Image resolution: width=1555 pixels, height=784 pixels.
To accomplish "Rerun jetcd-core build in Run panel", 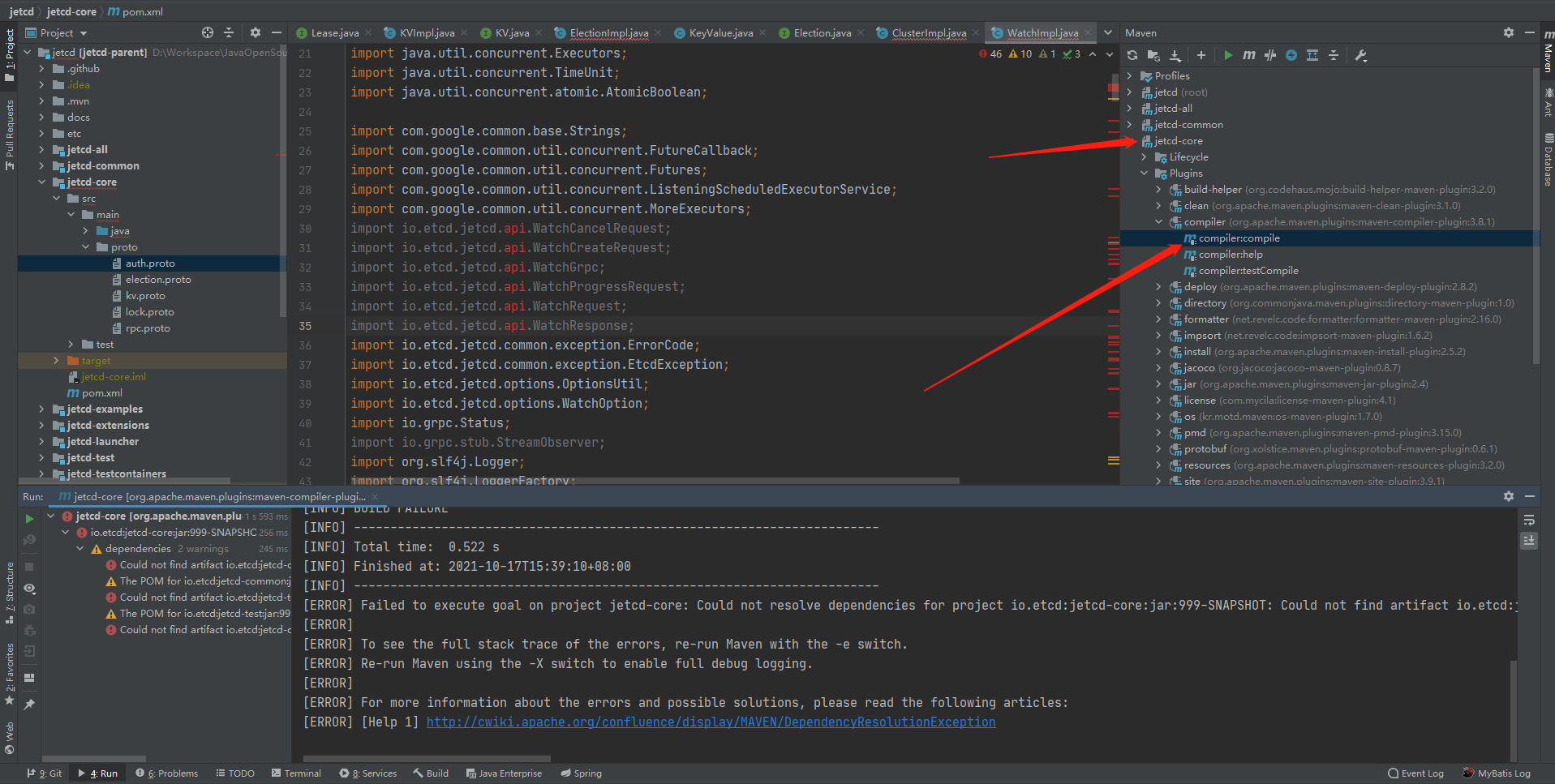I will (29, 517).
